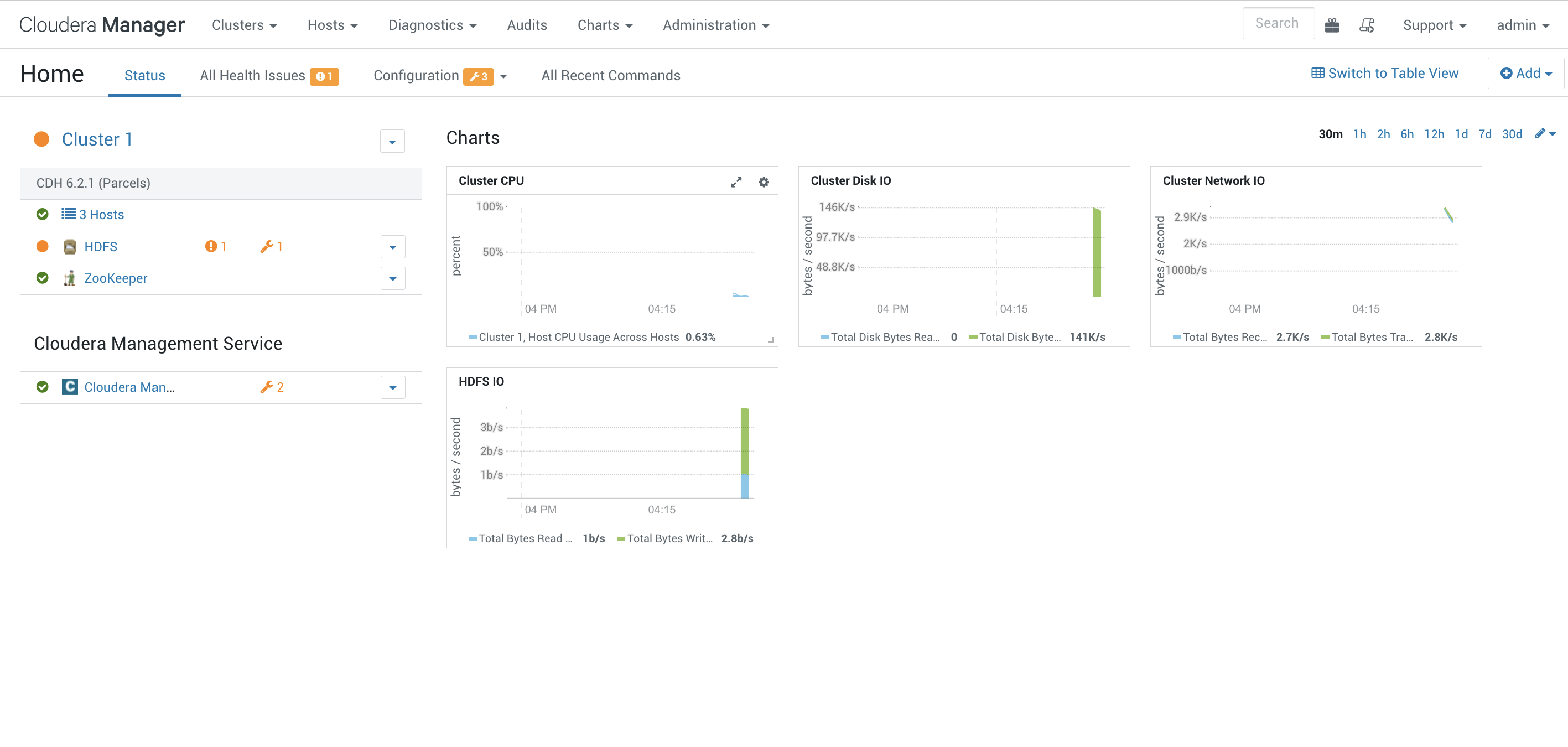Open the Add dropdown button

pyautogui.click(x=1525, y=73)
